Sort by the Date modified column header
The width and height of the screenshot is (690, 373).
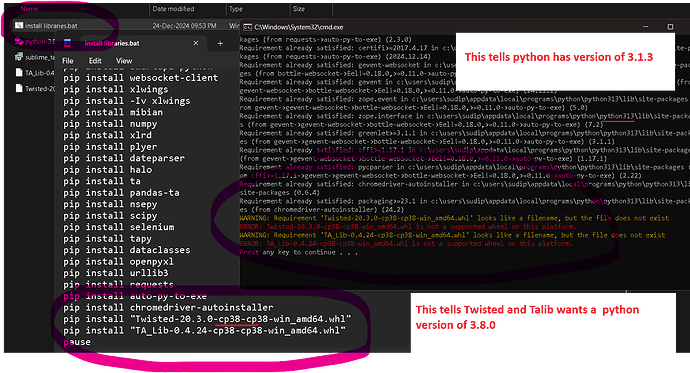173,9
